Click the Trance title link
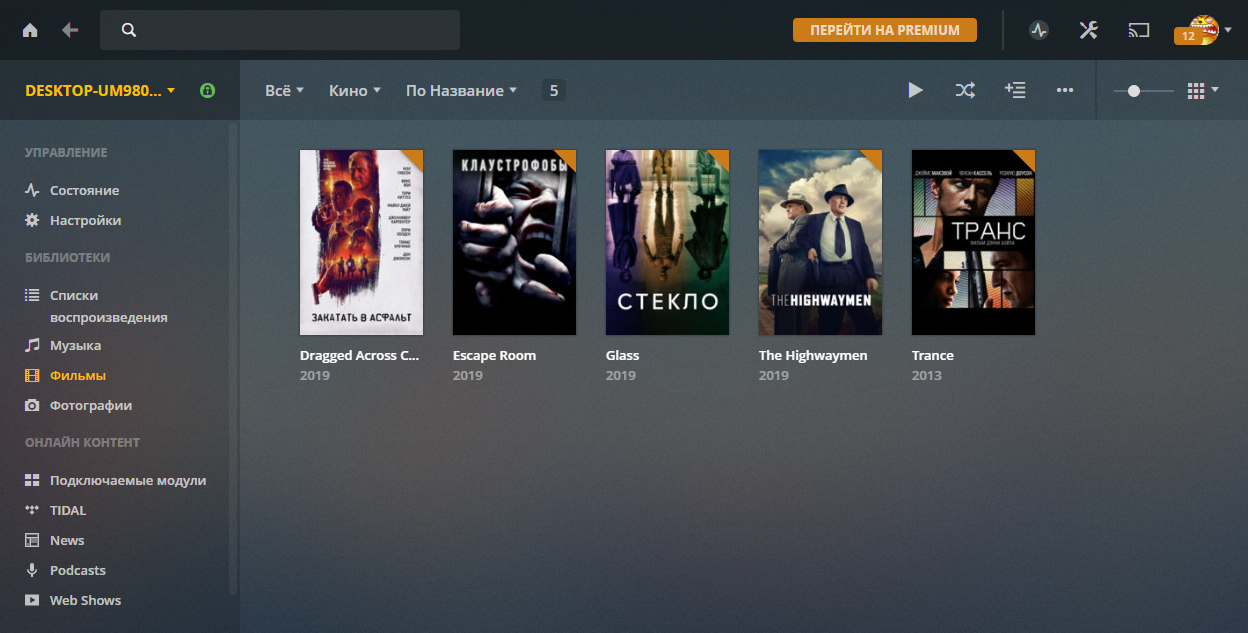The image size is (1248, 633). tap(933, 355)
